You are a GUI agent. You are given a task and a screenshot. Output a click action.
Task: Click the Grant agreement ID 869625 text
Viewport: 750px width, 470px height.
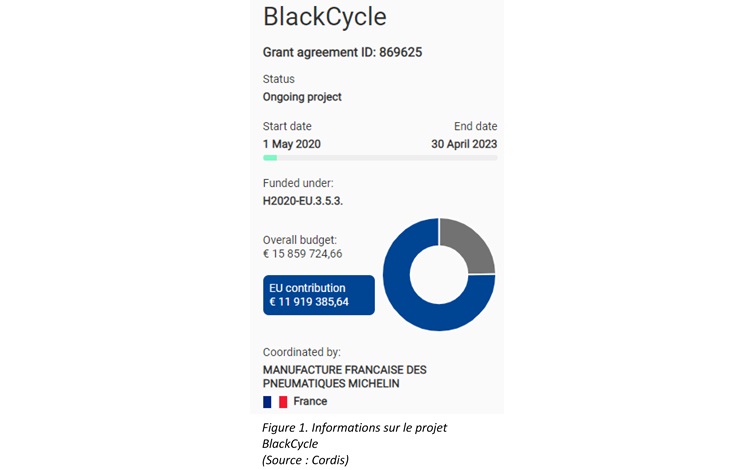pos(342,52)
